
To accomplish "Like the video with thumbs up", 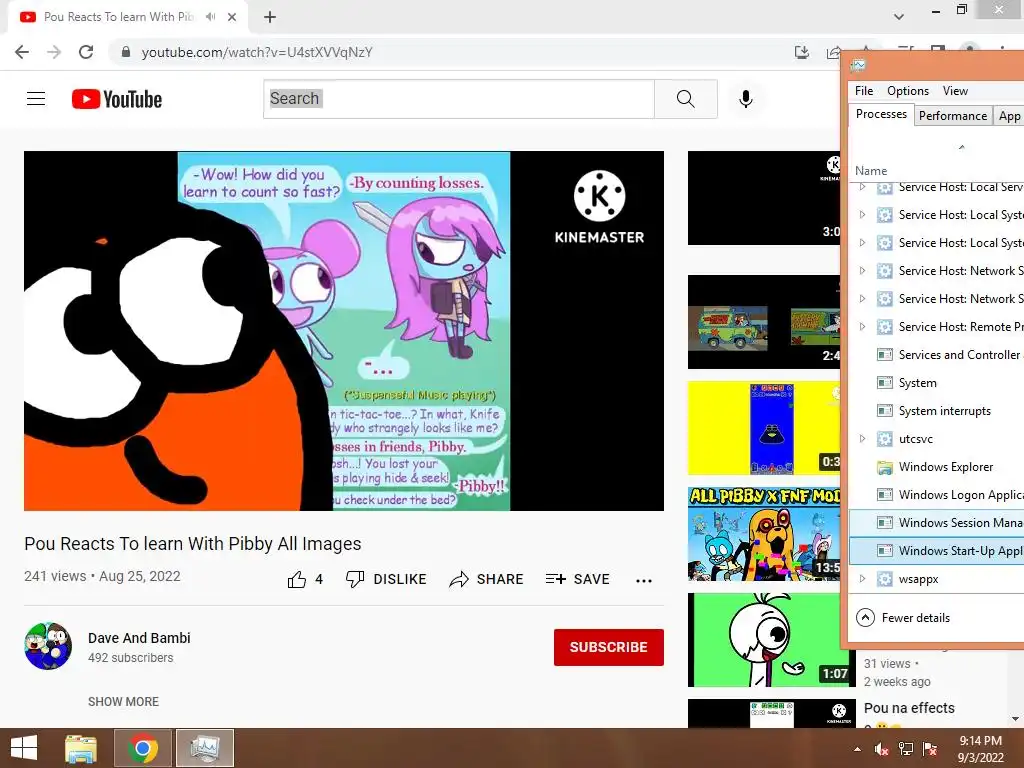I will (297, 579).
